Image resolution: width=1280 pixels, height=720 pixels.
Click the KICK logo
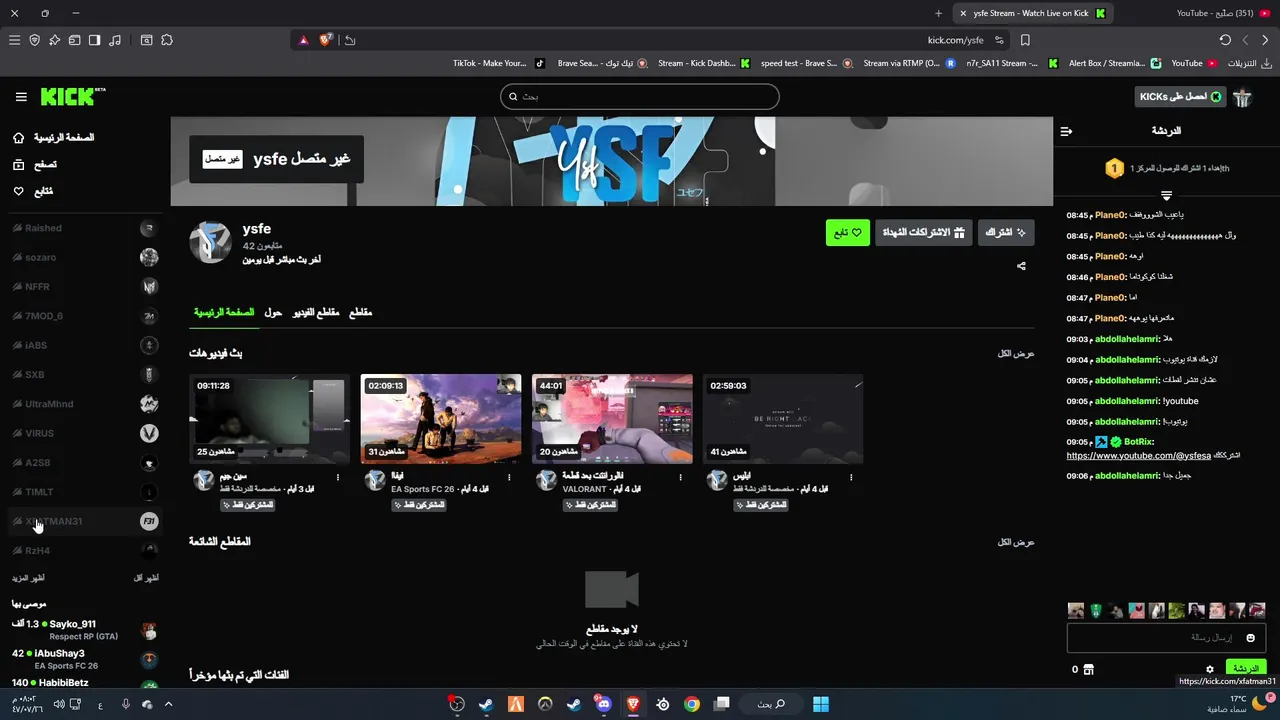coord(73,97)
